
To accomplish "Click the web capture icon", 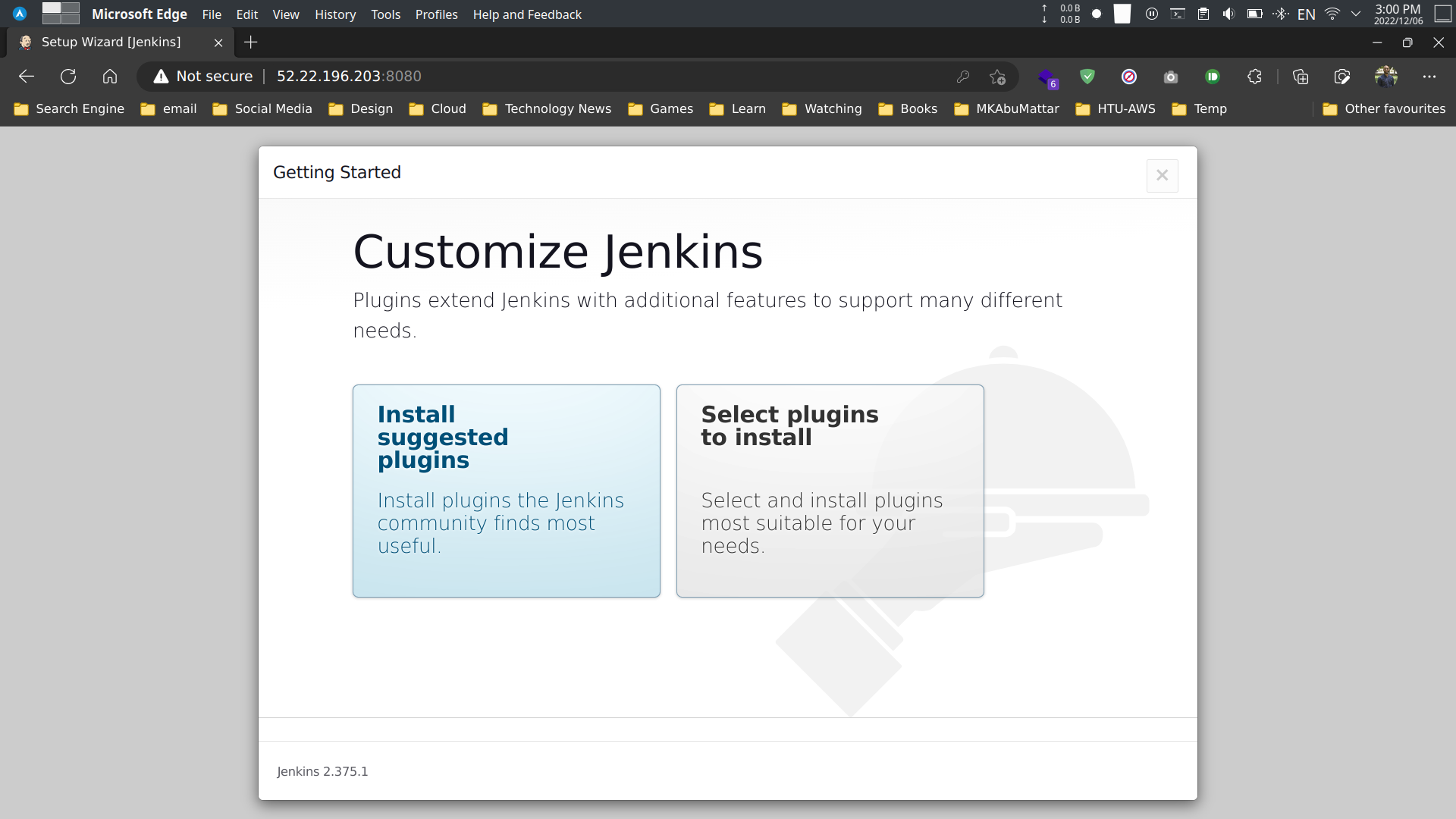I will [1341, 77].
